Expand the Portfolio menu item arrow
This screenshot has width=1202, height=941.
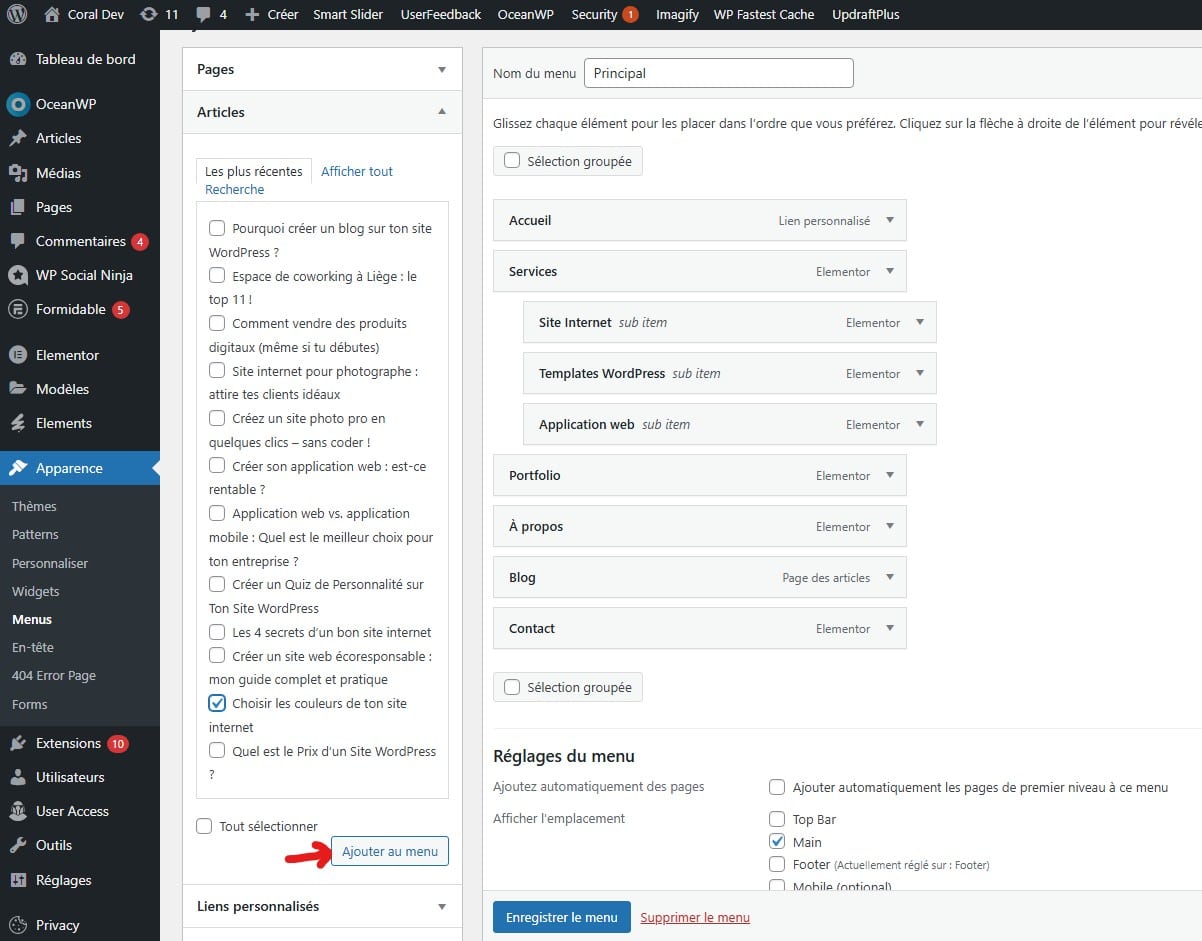pyautogui.click(x=890, y=475)
